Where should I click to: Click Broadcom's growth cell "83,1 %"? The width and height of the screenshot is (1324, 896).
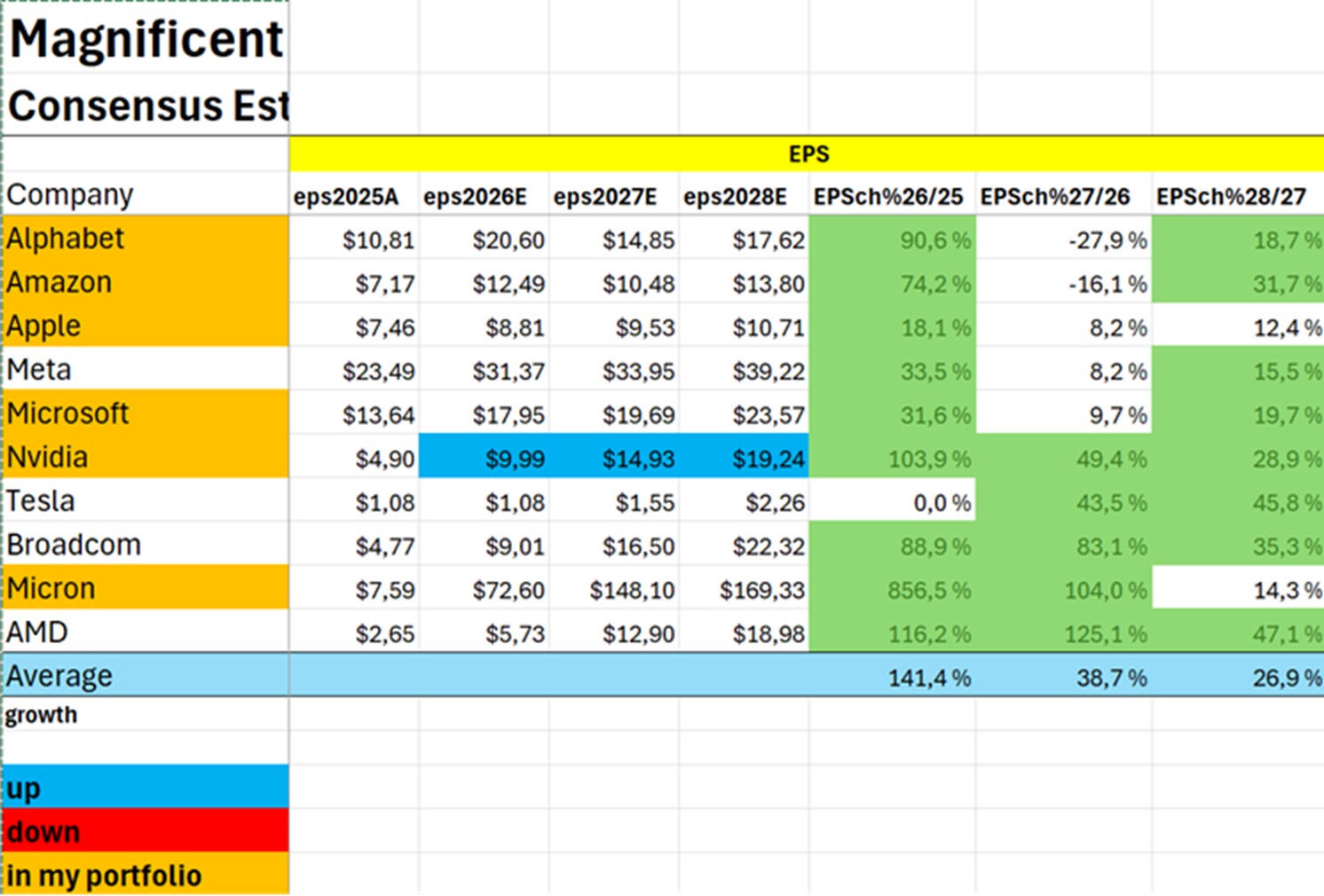pyautogui.click(x=1064, y=544)
